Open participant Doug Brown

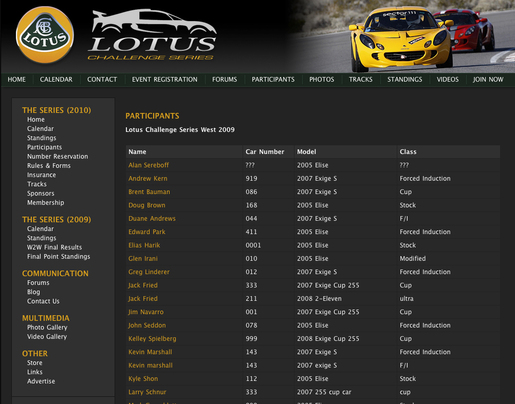tap(147, 205)
